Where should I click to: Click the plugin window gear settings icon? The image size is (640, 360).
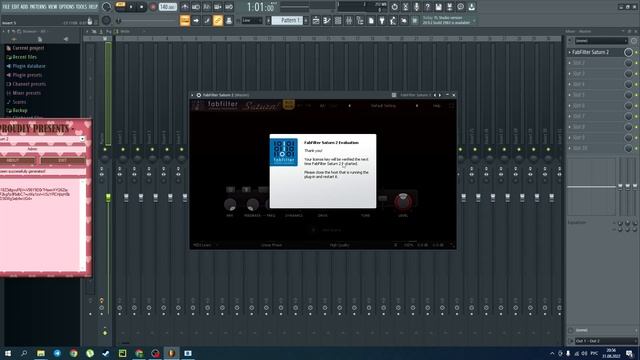199,95
